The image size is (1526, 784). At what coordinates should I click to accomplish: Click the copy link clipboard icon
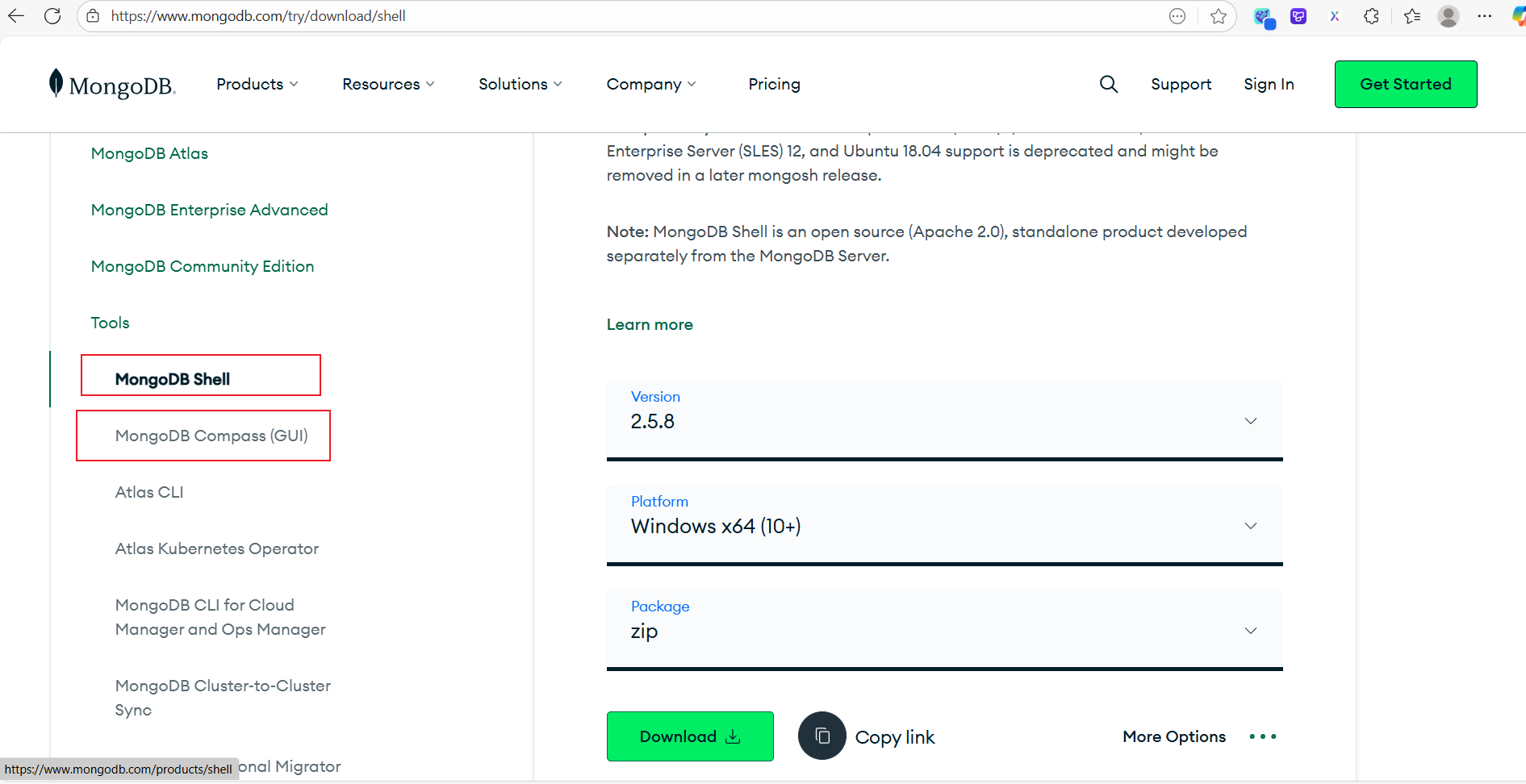[822, 736]
